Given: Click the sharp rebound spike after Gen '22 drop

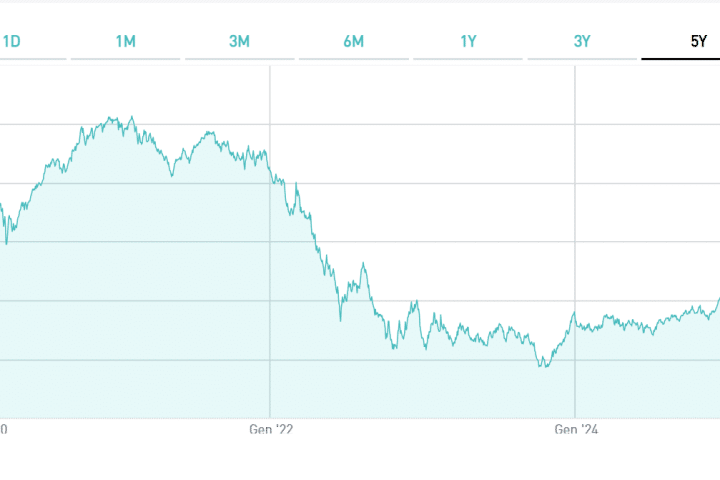Looking at the screenshot, I should click(363, 264).
